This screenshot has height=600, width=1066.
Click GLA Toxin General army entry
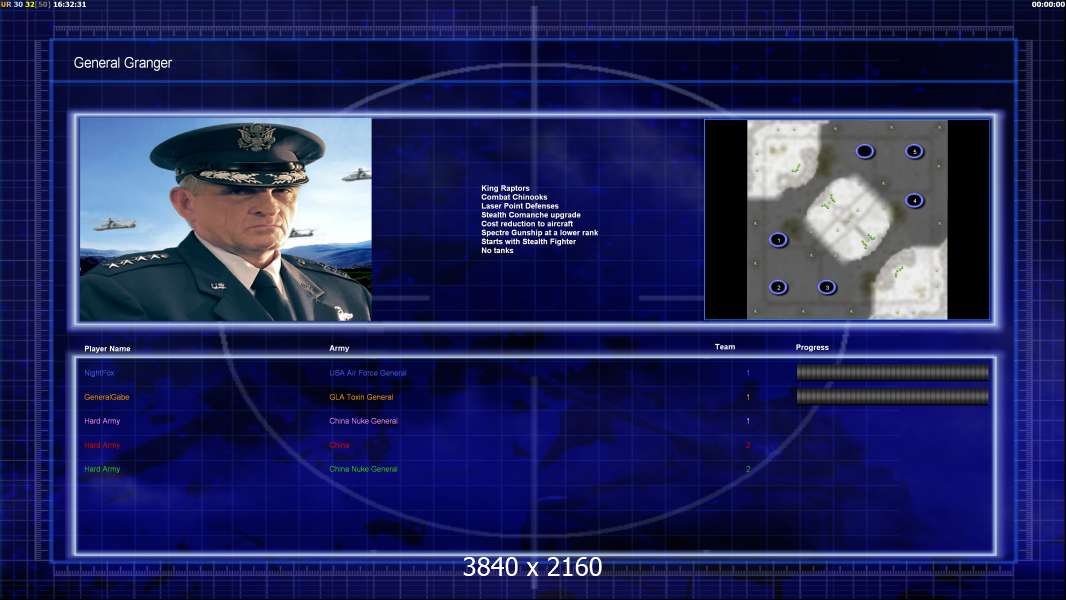pyautogui.click(x=361, y=397)
